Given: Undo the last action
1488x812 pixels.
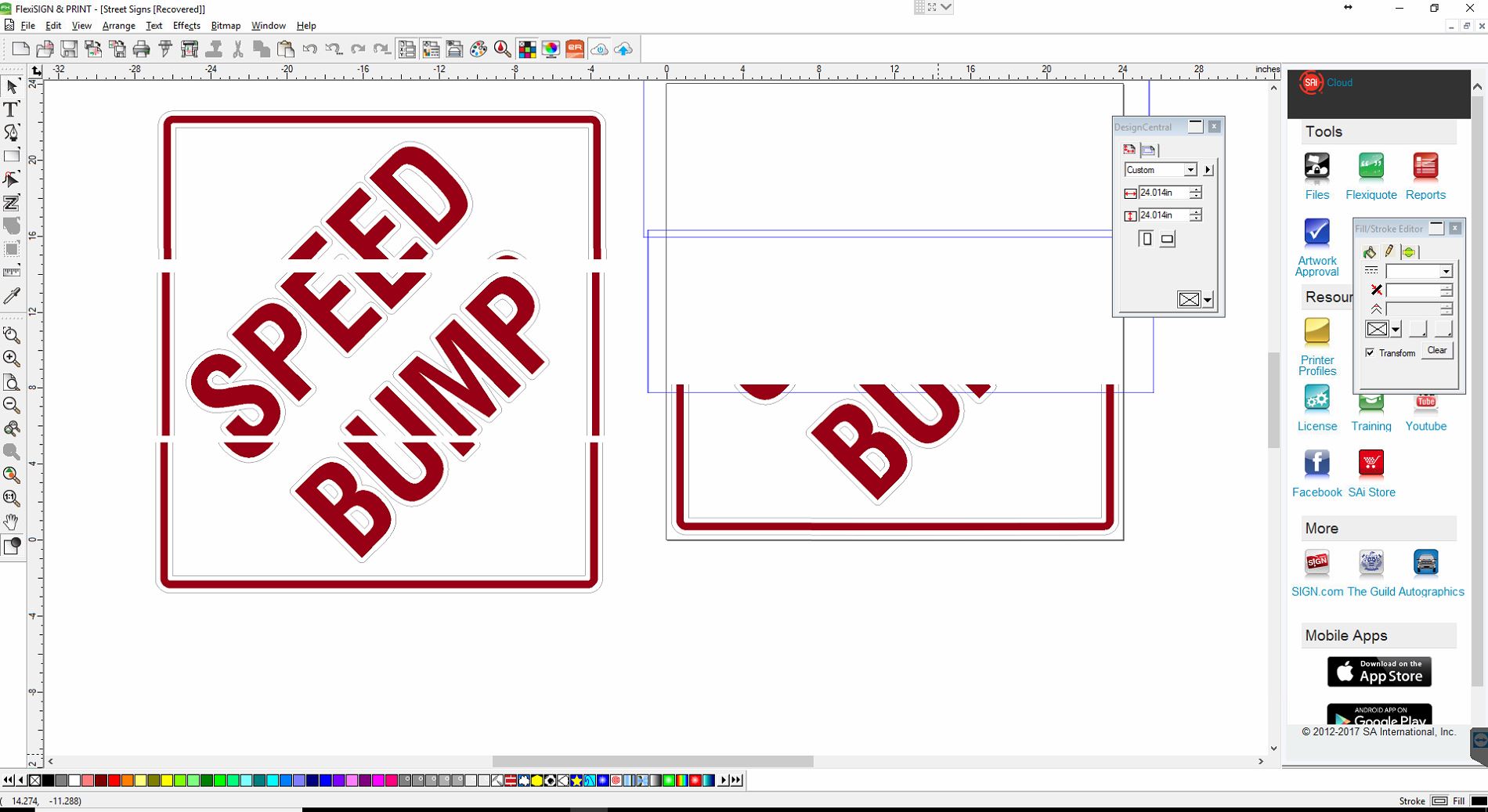Looking at the screenshot, I should pos(310,49).
